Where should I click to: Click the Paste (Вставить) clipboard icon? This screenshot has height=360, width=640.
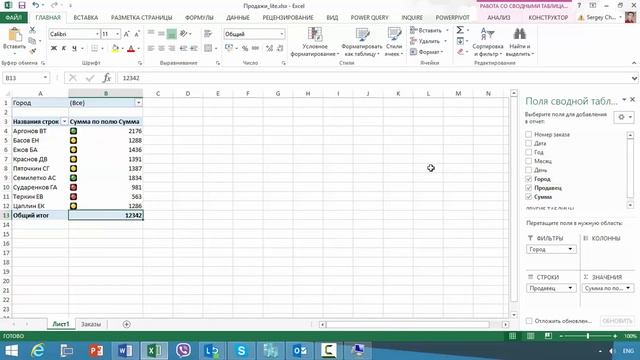pyautogui.click(x=15, y=35)
